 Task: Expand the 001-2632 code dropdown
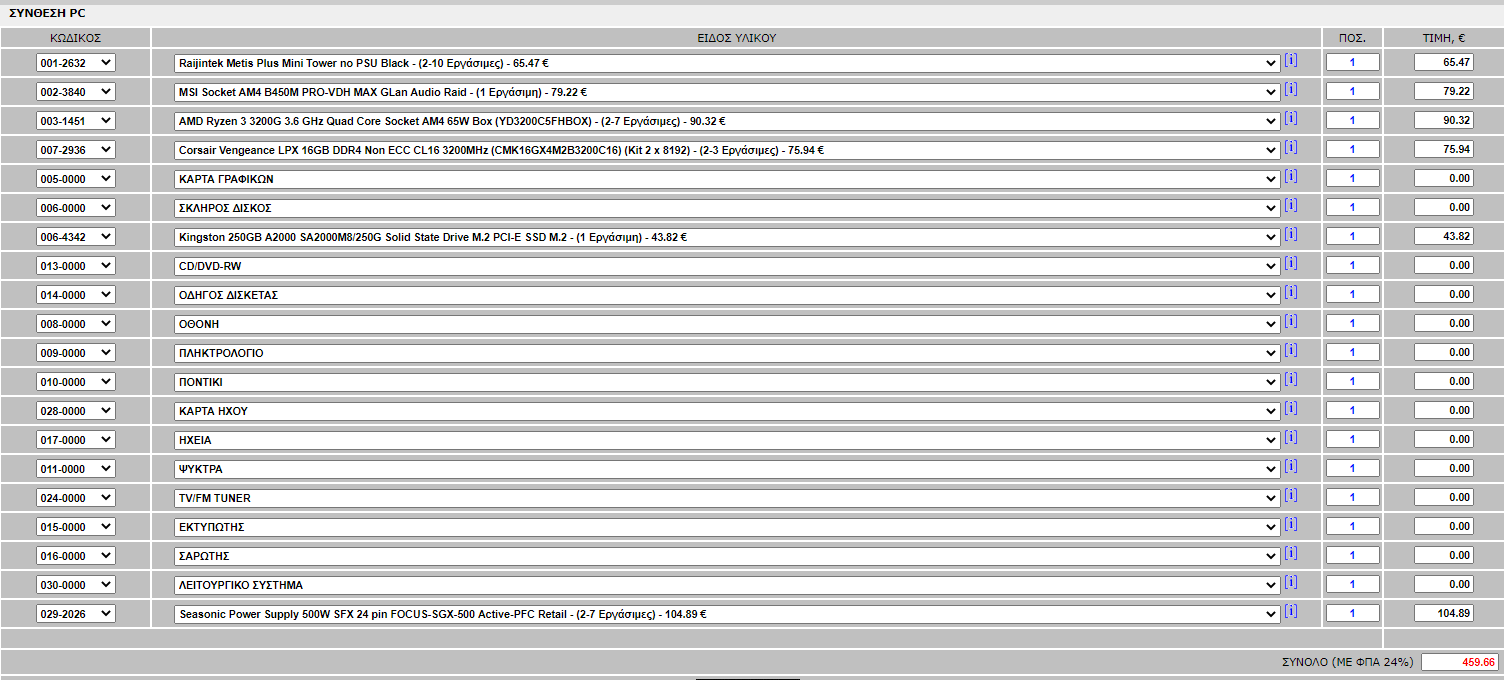point(76,63)
